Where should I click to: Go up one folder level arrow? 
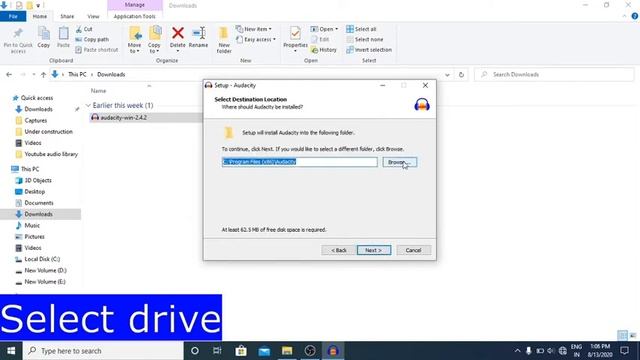pyautogui.click(x=43, y=75)
